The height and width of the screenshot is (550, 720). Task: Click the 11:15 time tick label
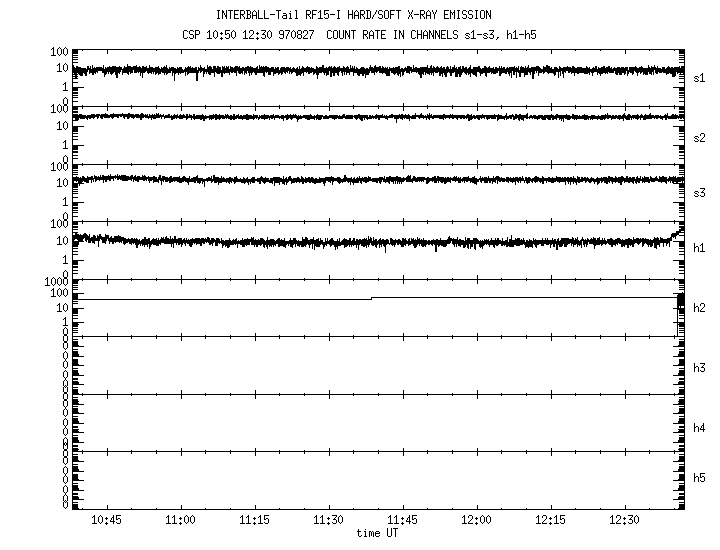(254, 521)
